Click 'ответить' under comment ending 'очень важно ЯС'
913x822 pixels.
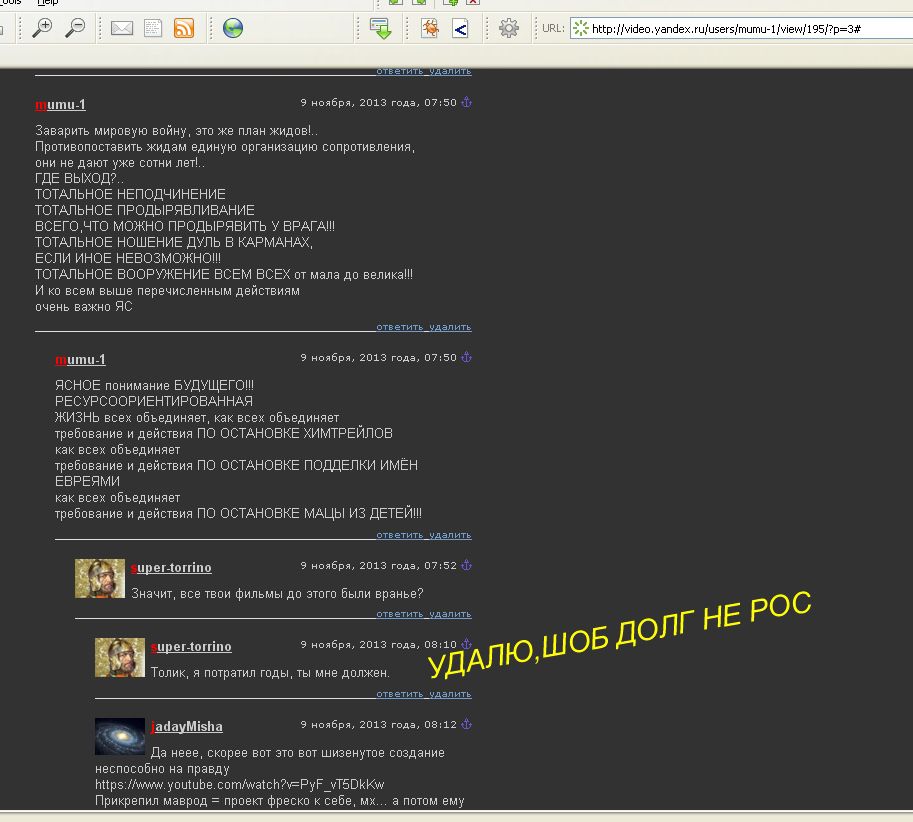399,327
